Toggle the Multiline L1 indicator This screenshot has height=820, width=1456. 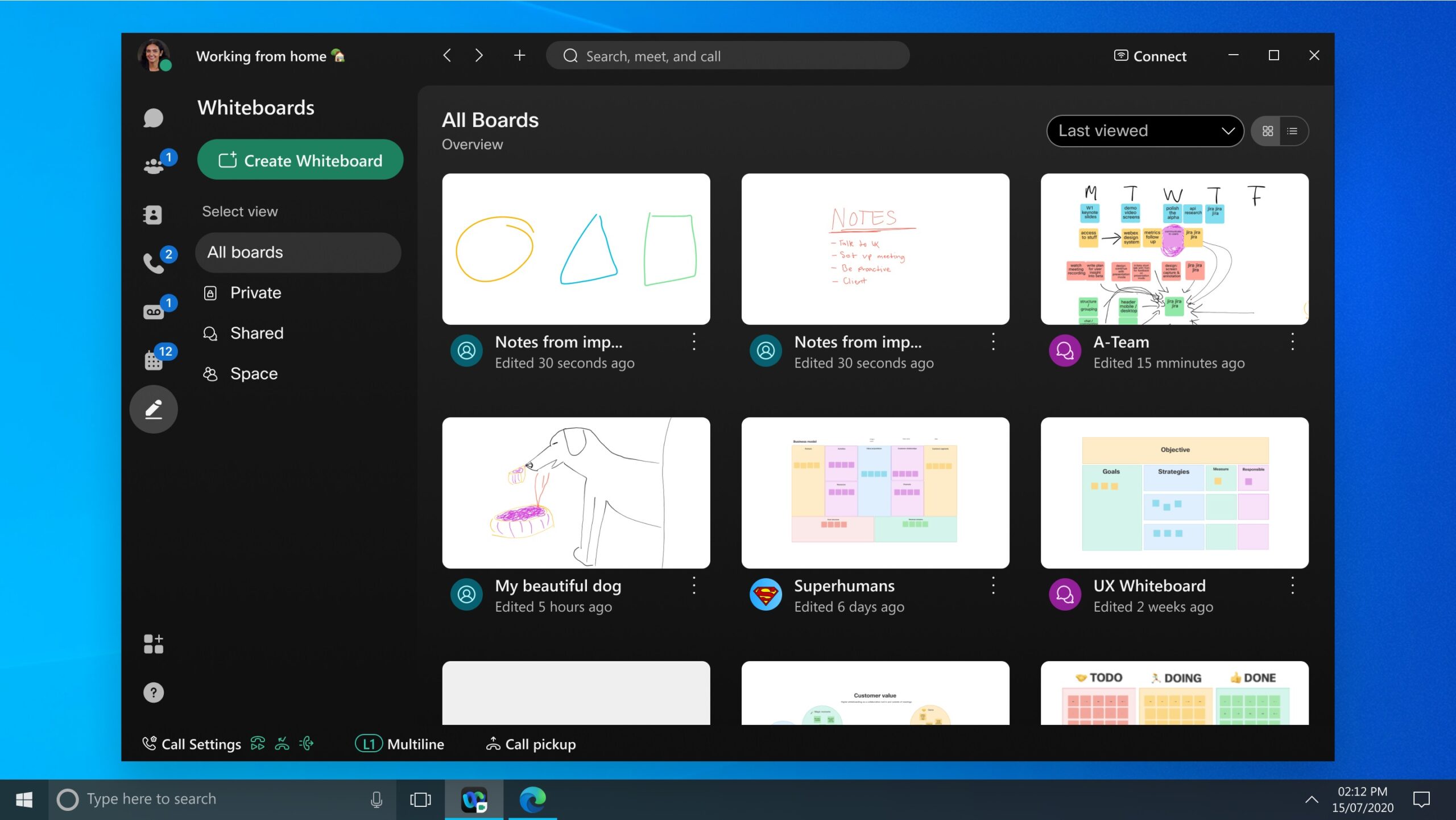point(369,744)
